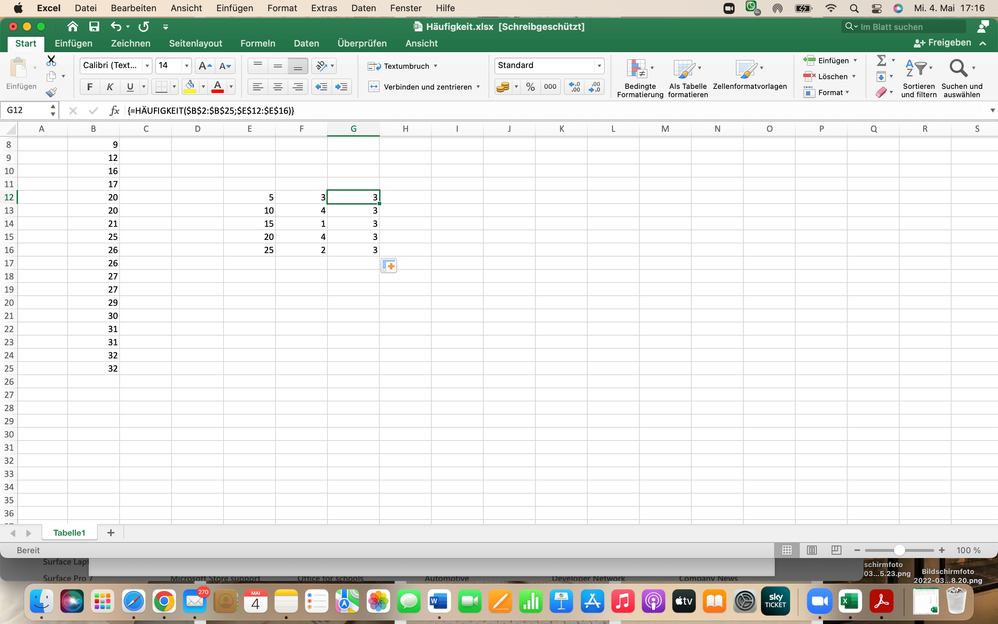Toggle italic (K) formatting
The height and width of the screenshot is (624, 998).
tap(109, 87)
